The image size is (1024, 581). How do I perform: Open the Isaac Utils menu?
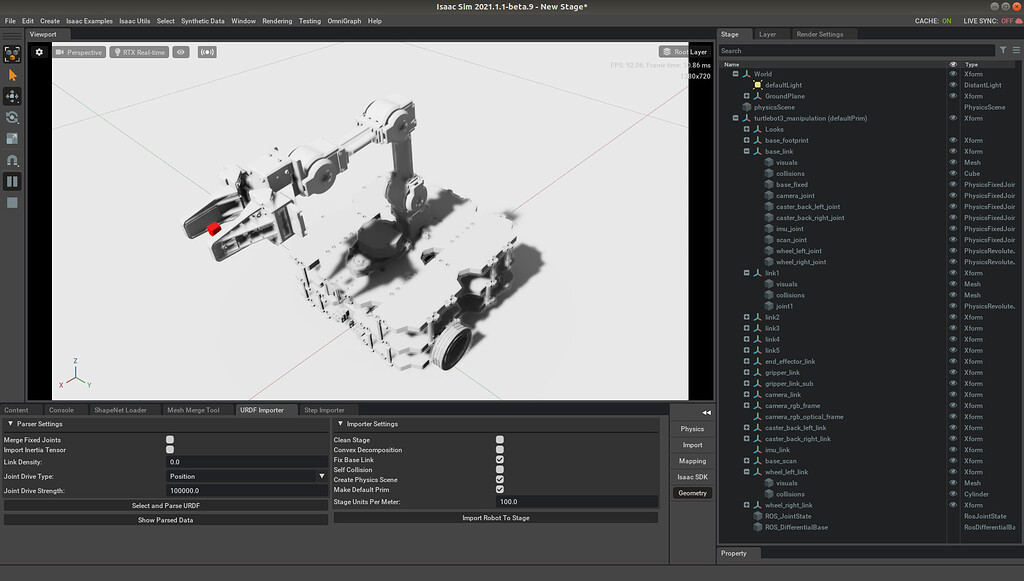133,19
